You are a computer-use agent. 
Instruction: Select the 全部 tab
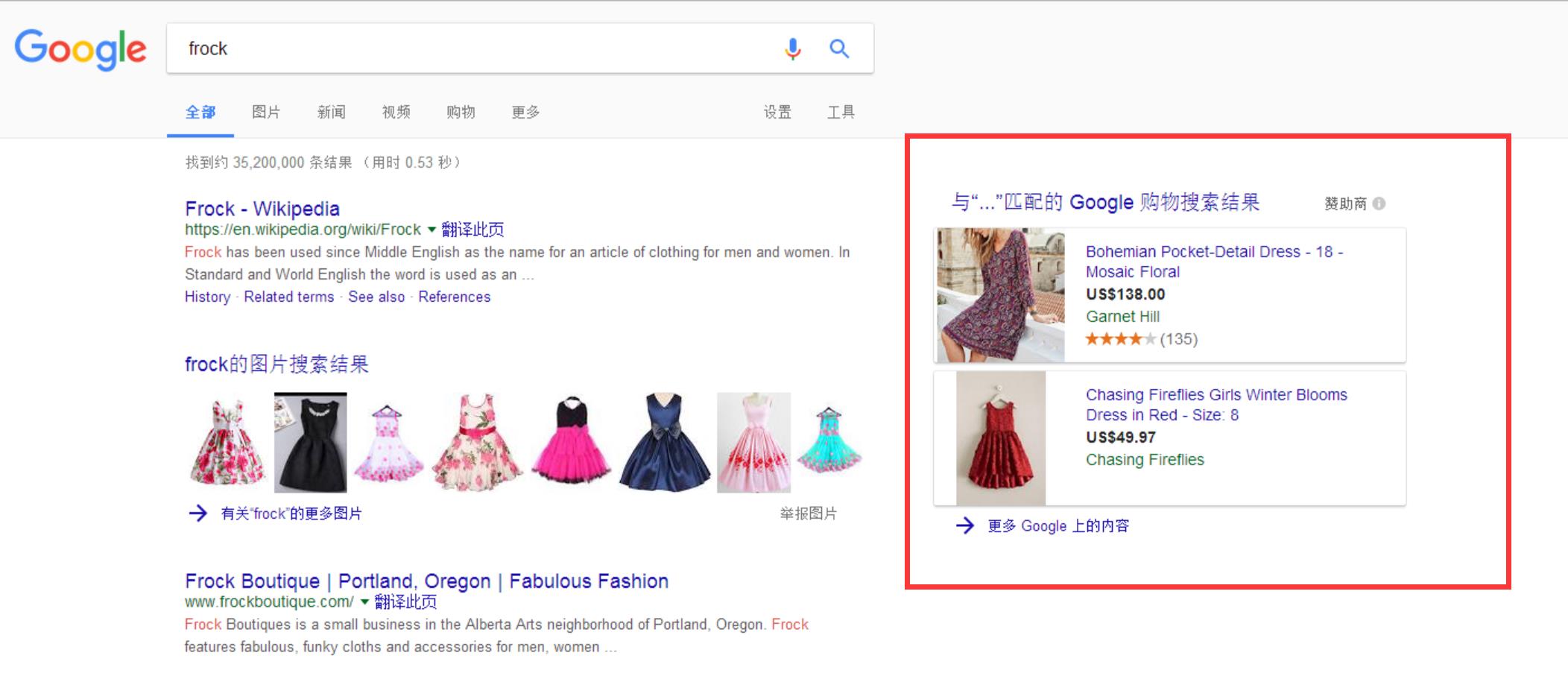tap(200, 113)
